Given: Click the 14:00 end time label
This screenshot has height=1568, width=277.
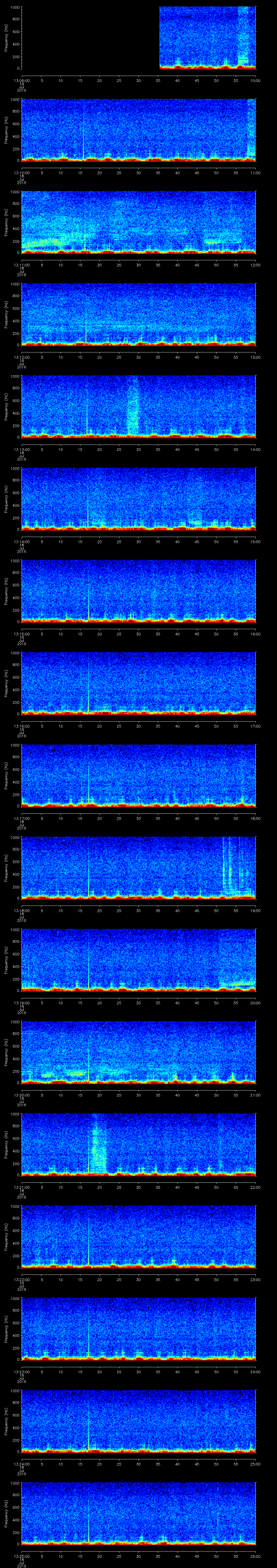Looking at the screenshot, I should 255,449.
